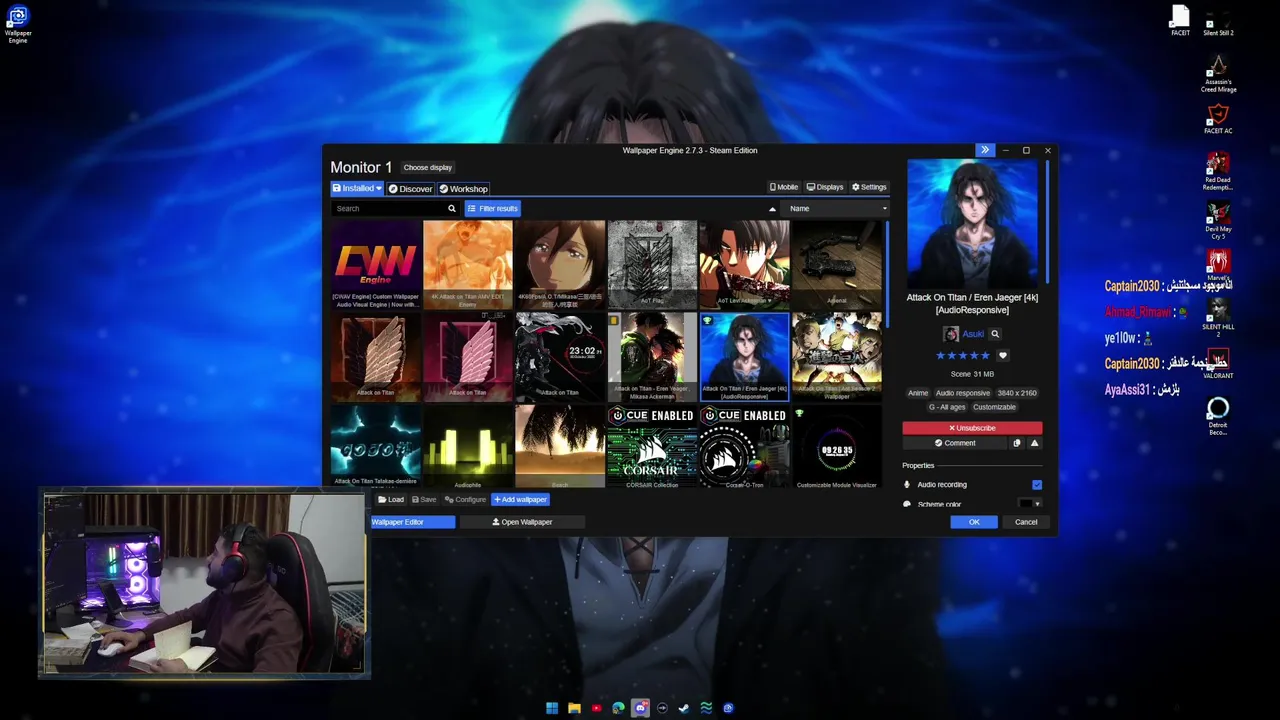Switch to the Workshop tab
The image size is (1280, 720).
coord(464,188)
